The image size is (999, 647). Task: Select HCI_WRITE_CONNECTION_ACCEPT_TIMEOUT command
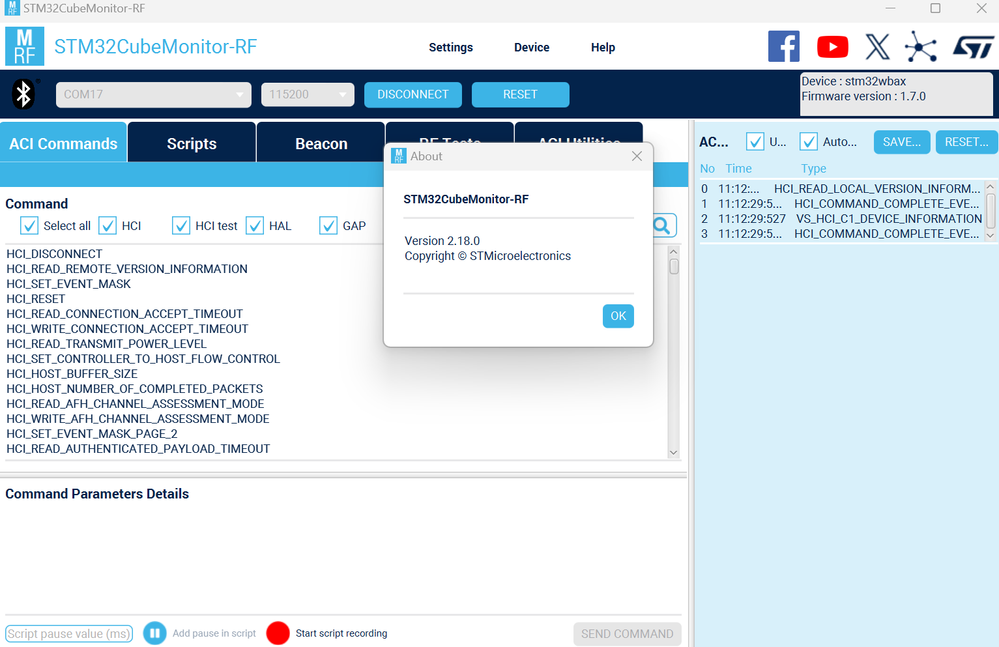pos(127,329)
